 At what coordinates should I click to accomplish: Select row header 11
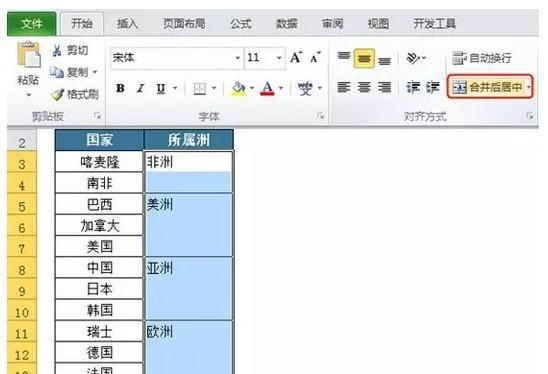click(22, 332)
